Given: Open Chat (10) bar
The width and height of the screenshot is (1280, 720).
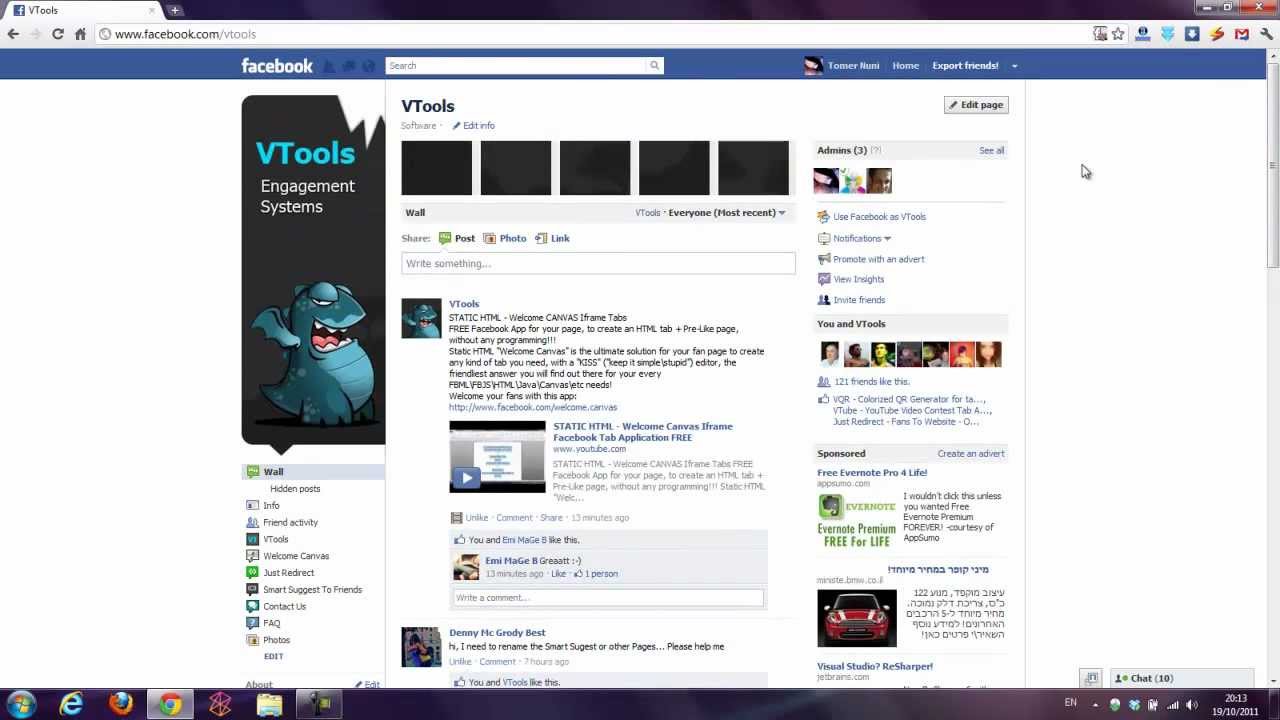Looking at the screenshot, I should pos(1182,679).
